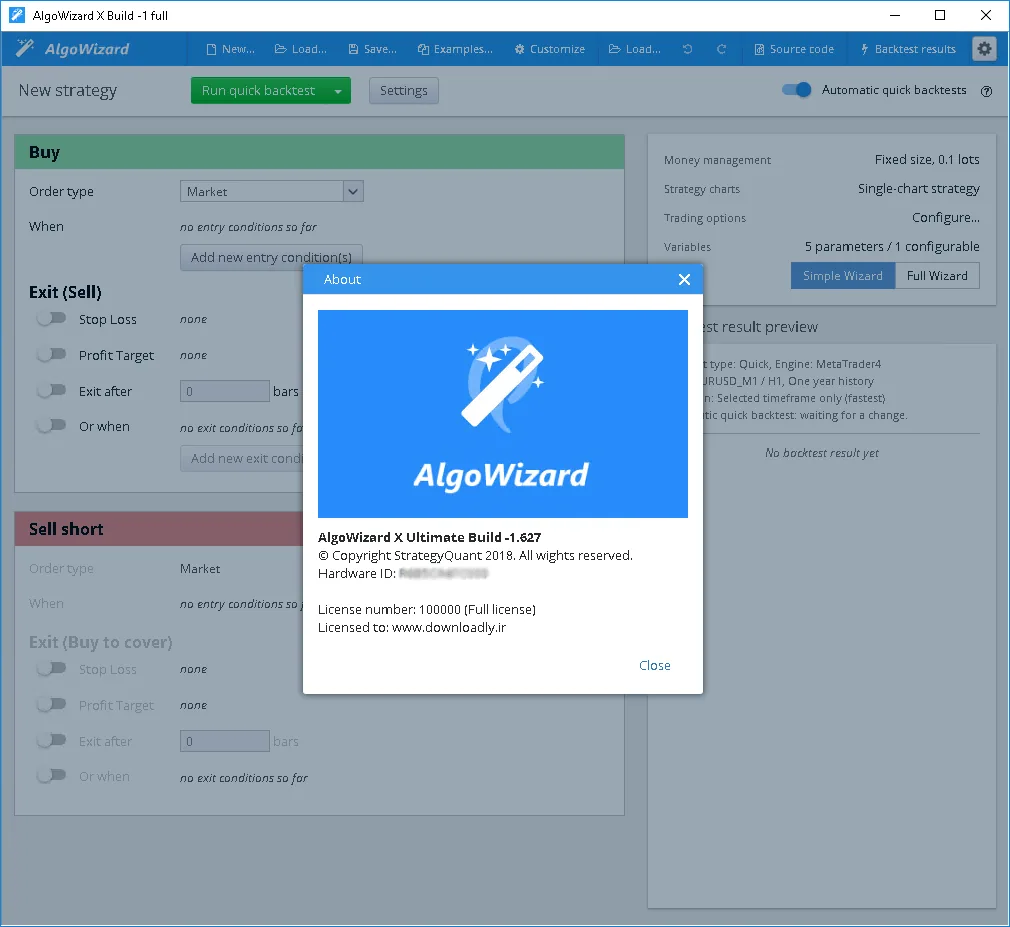Click the undo arrow icon
Image resolution: width=1010 pixels, height=927 pixels.
click(x=687, y=49)
